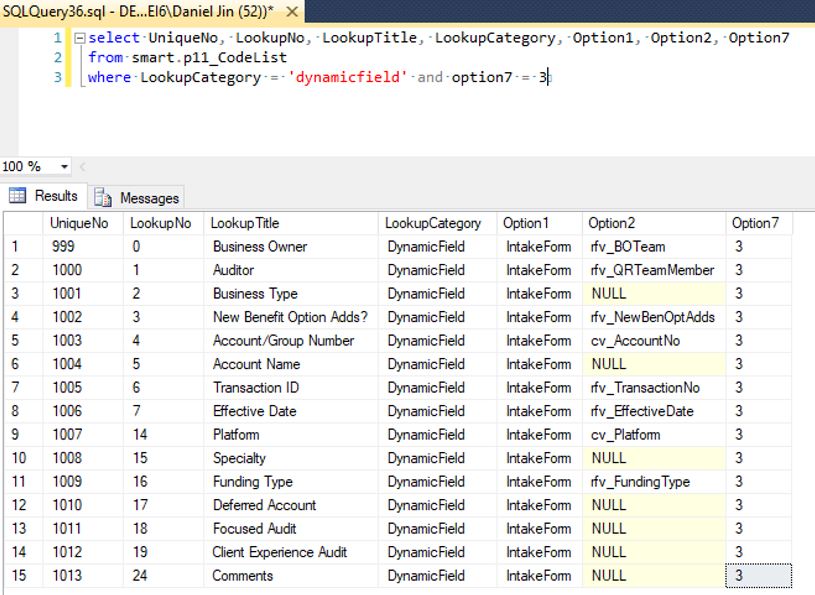Collapse the select statement outline toggle
Screen dimensions: 815x595
click(x=80, y=38)
